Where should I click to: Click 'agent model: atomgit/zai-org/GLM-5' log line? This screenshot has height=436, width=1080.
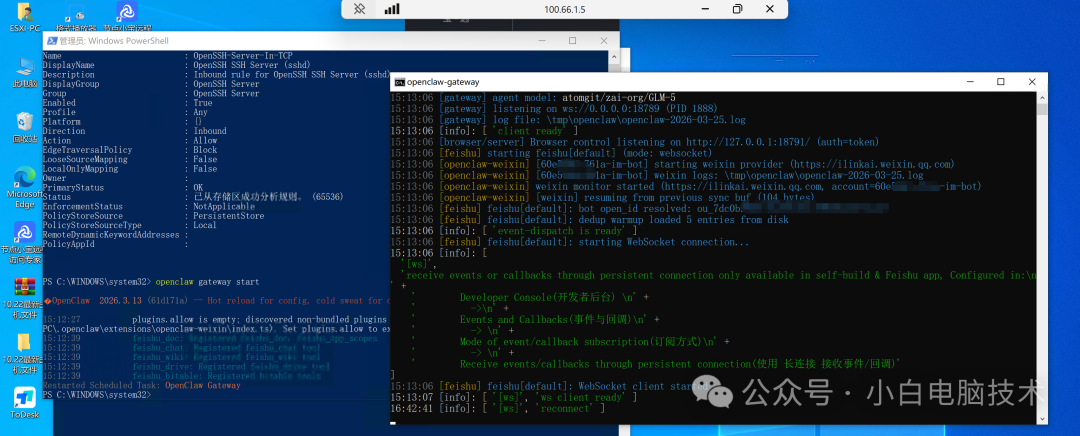[x=532, y=98]
